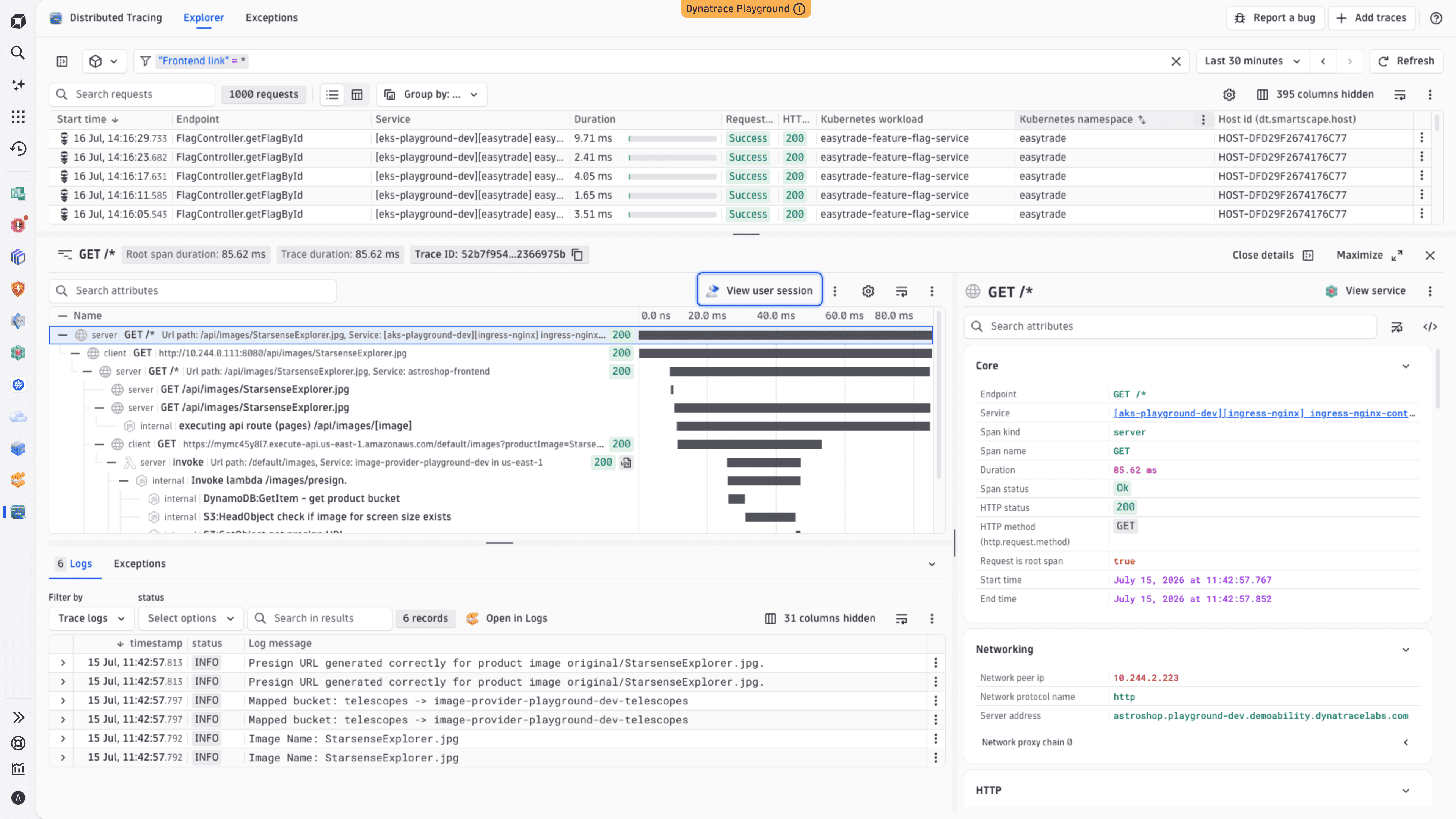Viewport: 1456px width, 819px height.
Task: Open the Group by dropdown
Action: [x=431, y=94]
